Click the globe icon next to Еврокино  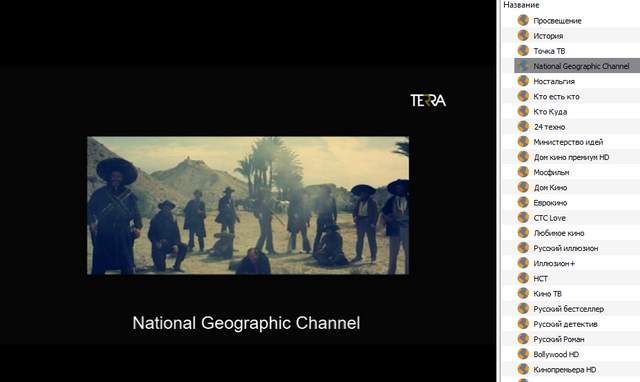click(523, 202)
